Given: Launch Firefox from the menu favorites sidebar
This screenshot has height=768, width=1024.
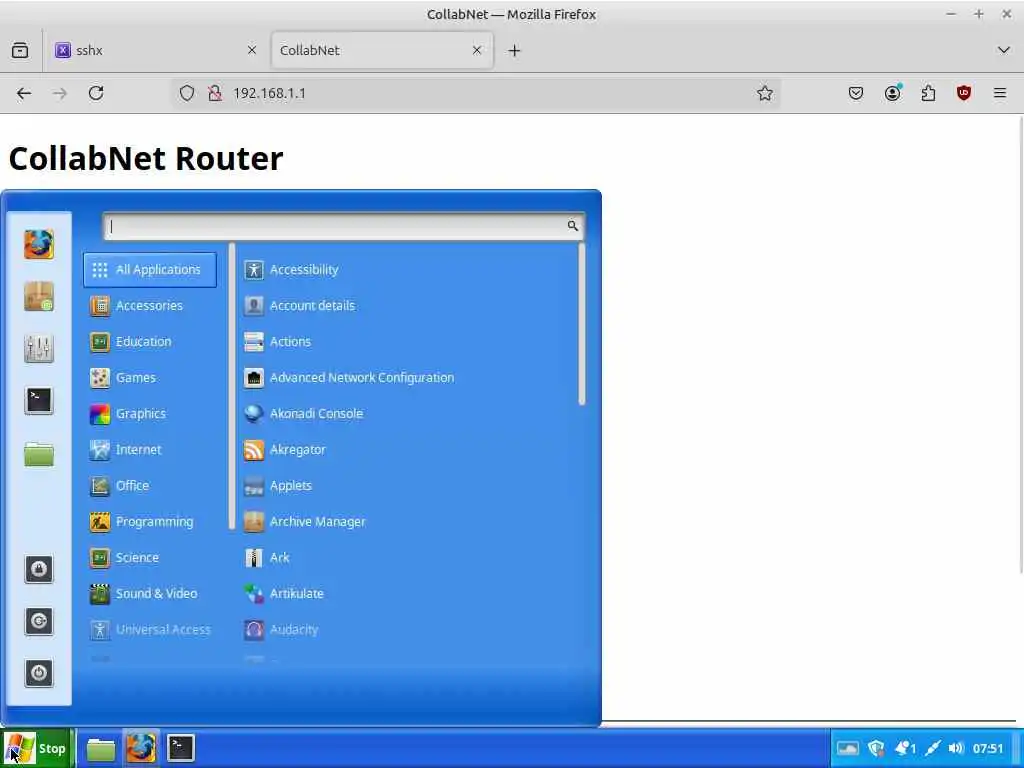Looking at the screenshot, I should click(x=39, y=245).
